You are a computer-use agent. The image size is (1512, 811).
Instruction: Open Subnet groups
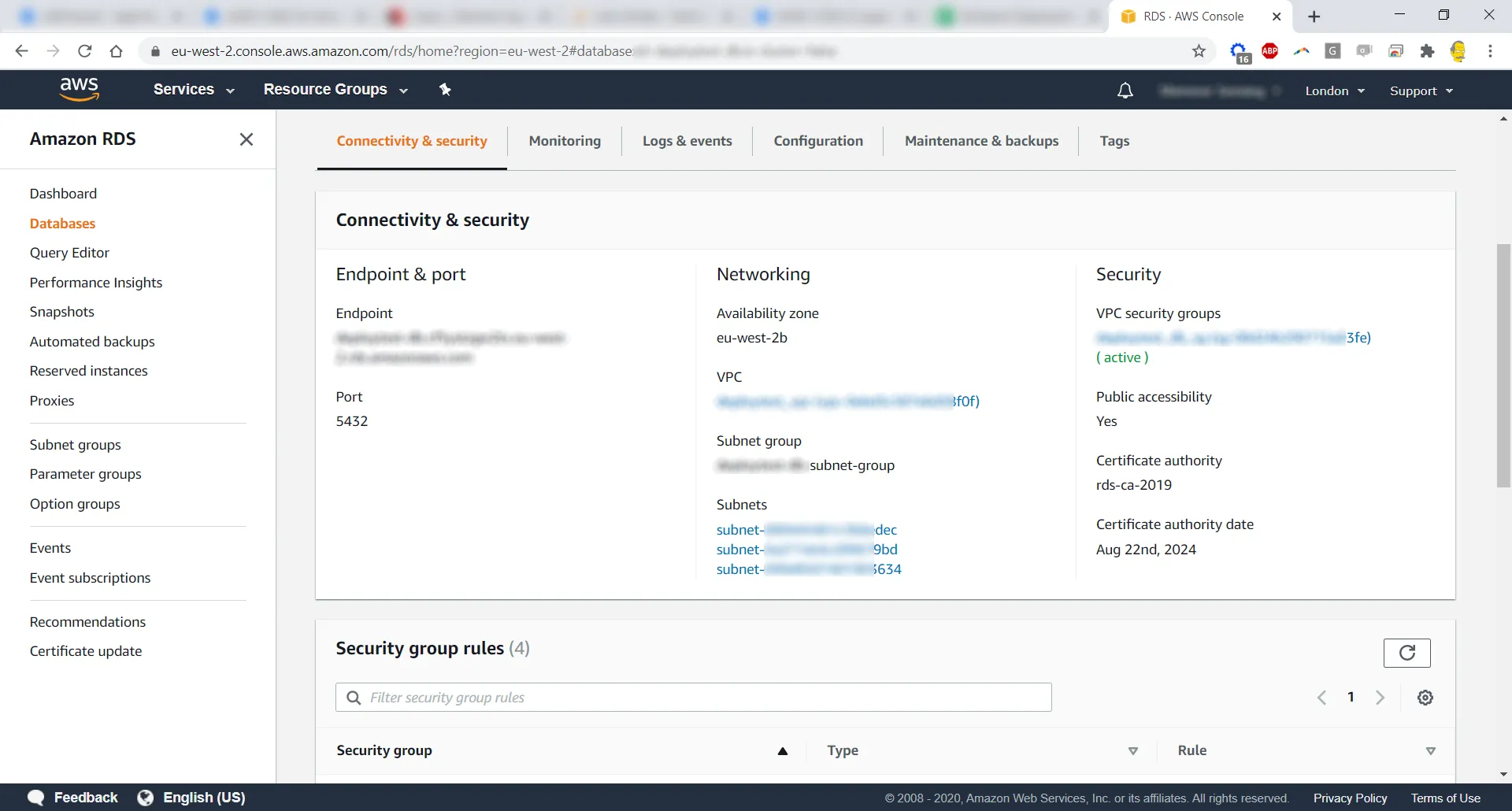click(75, 445)
